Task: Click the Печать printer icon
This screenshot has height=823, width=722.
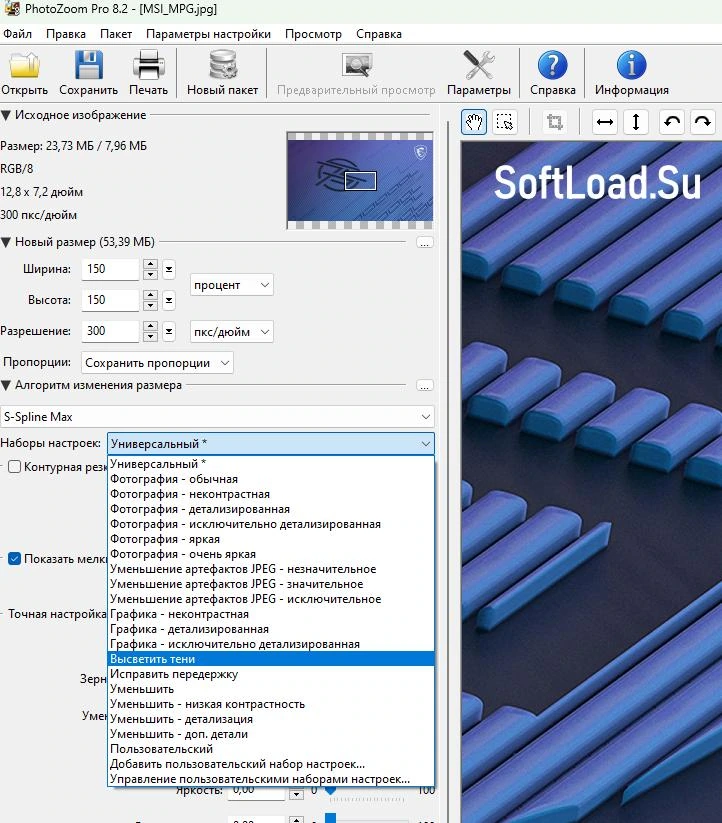Action: (148, 65)
